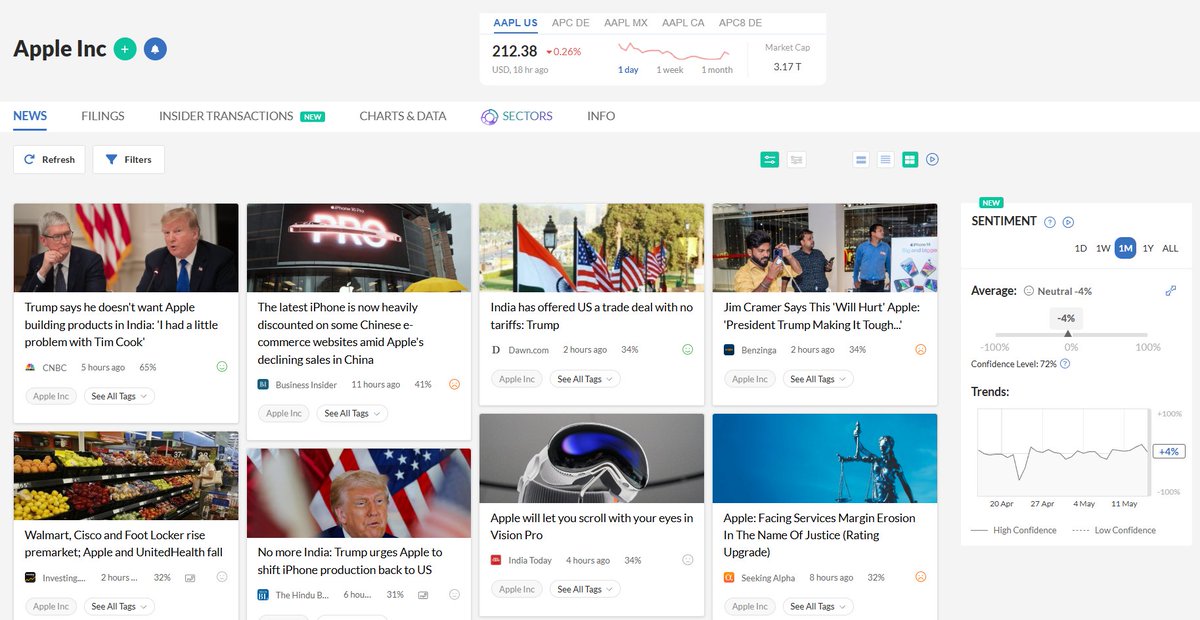Expand See All Tags on Seeking Alpha article
This screenshot has width=1200, height=620.
click(819, 606)
